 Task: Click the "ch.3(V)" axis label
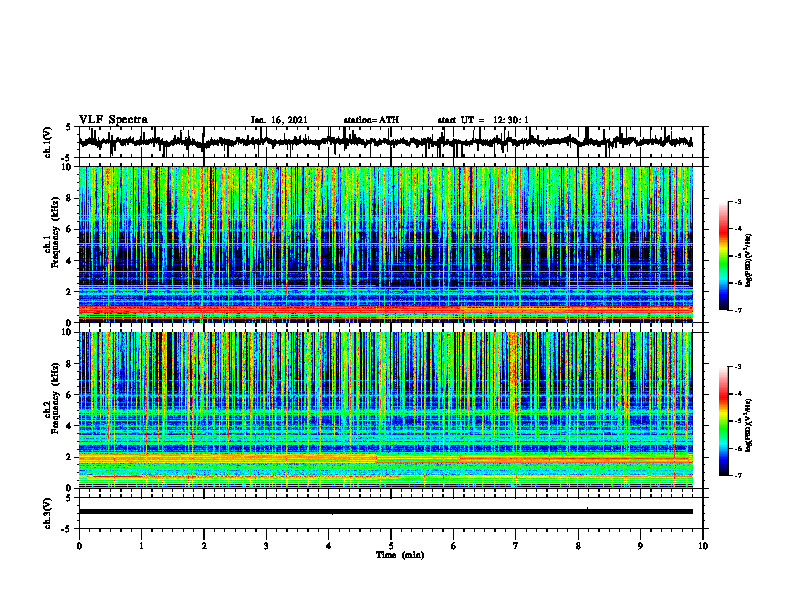tap(48, 513)
